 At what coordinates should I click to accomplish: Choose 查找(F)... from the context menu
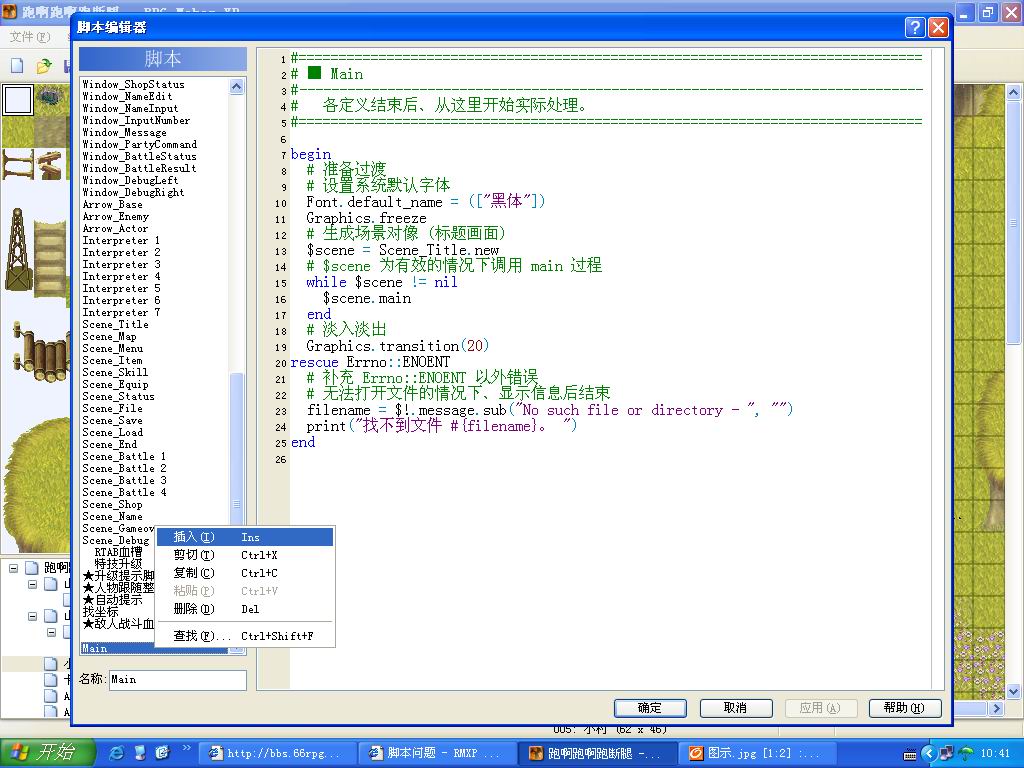pyautogui.click(x=245, y=635)
